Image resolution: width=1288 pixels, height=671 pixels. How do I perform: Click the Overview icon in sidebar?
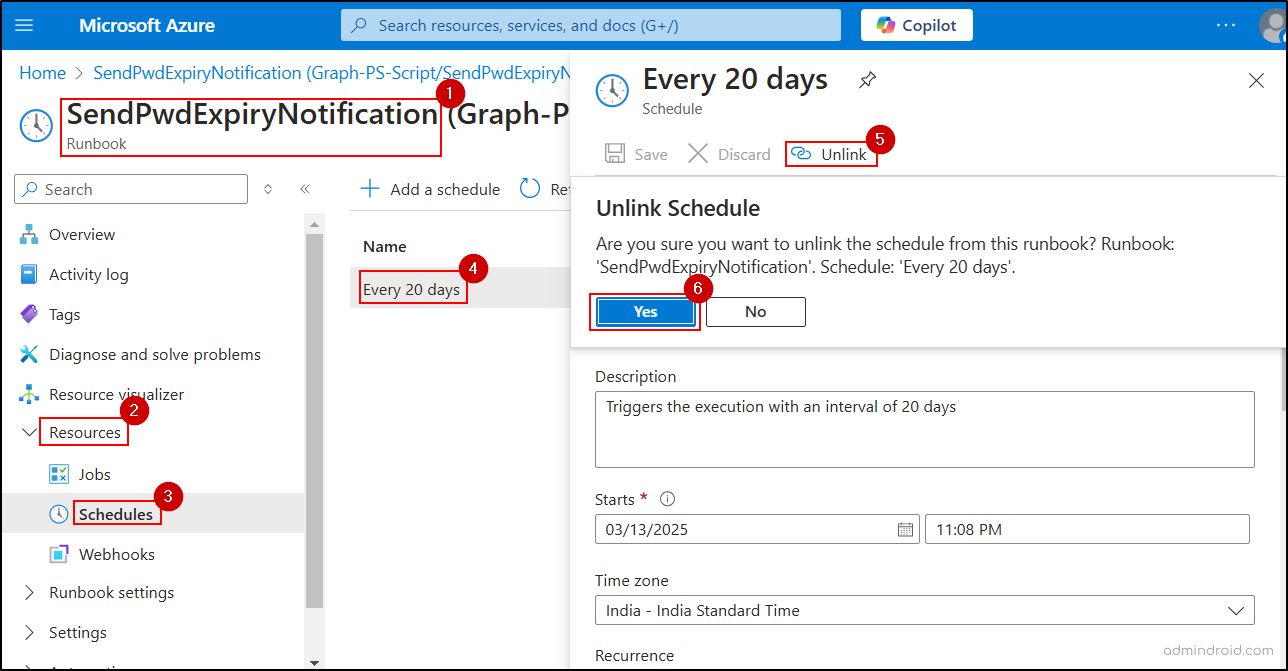point(29,234)
